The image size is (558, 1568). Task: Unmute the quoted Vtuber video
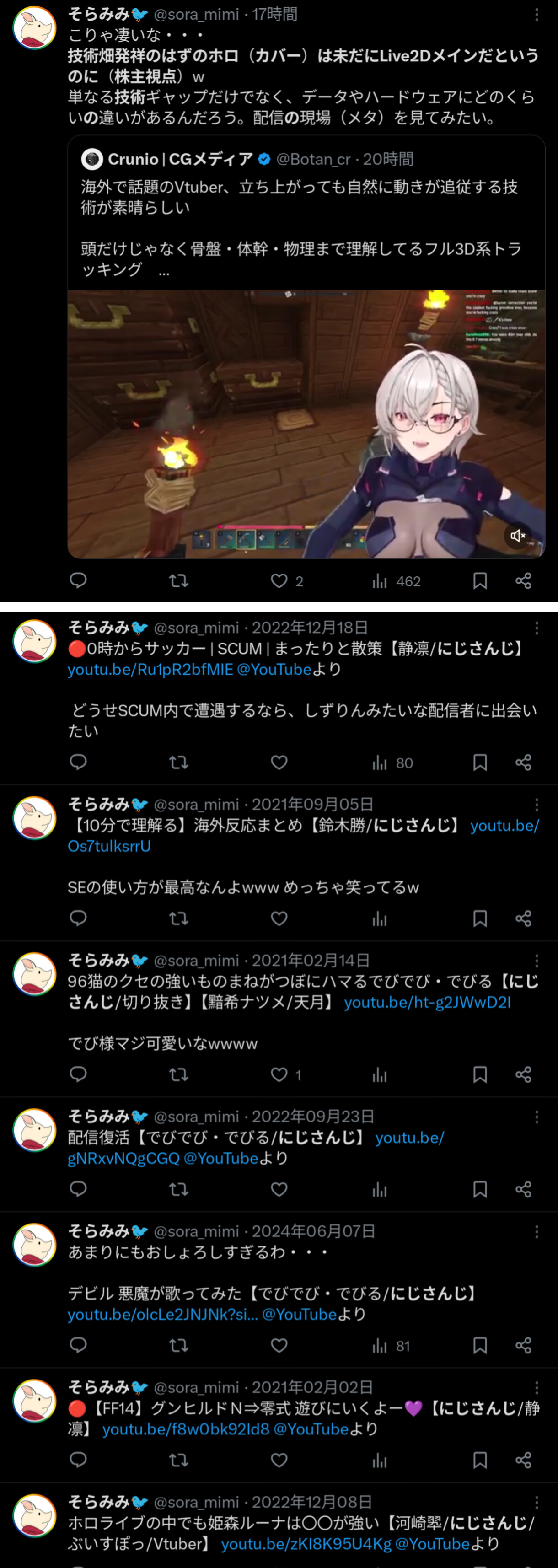518,536
